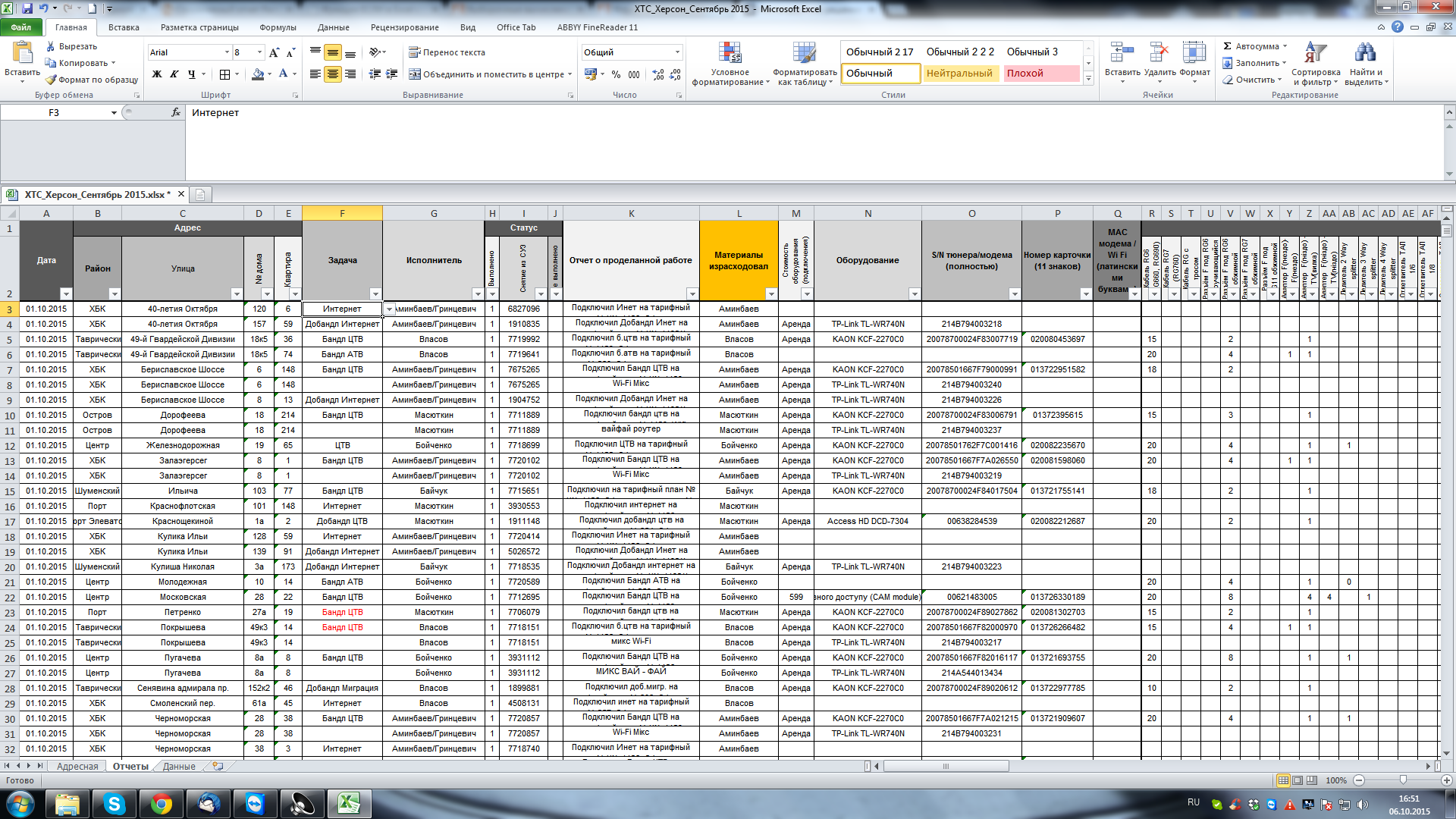The width and height of the screenshot is (1456, 819).
Task: Expand the cell styles gallery
Action: coord(1088,78)
